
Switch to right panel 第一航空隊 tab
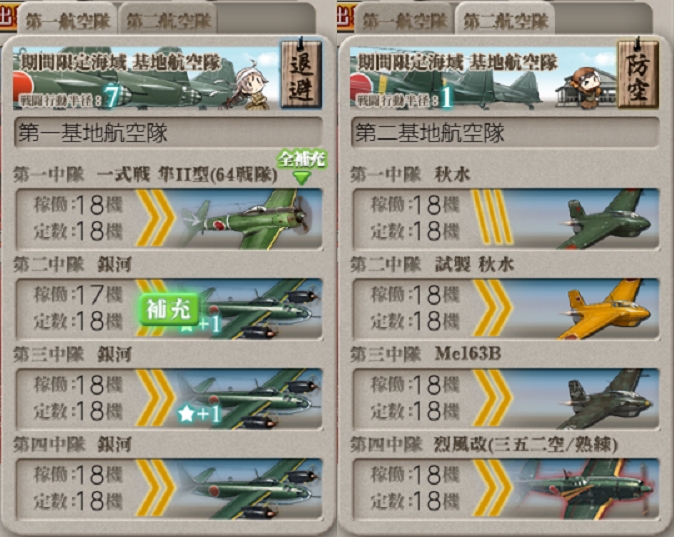pos(404,20)
